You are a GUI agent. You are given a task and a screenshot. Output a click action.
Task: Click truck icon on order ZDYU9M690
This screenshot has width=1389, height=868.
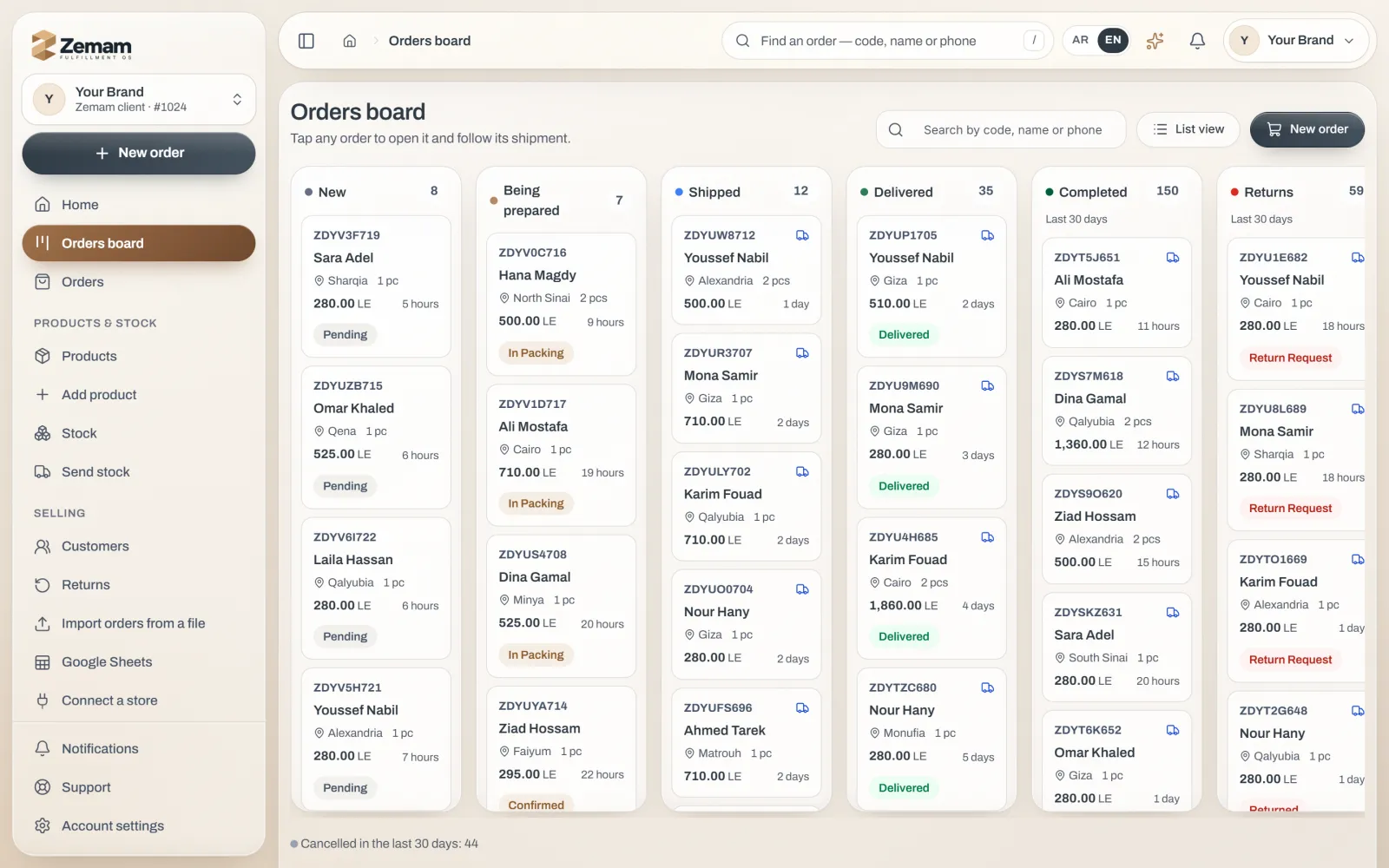[987, 385]
